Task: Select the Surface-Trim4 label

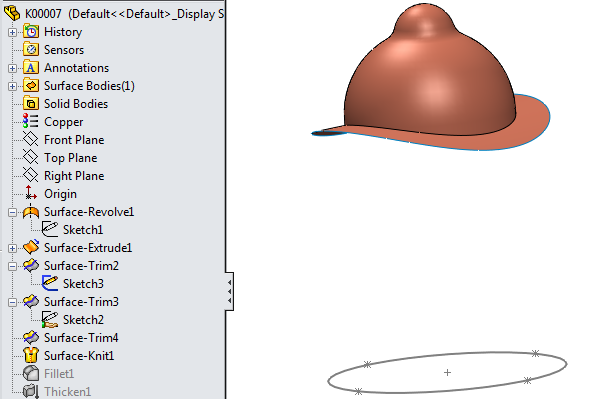Action: 81,338
